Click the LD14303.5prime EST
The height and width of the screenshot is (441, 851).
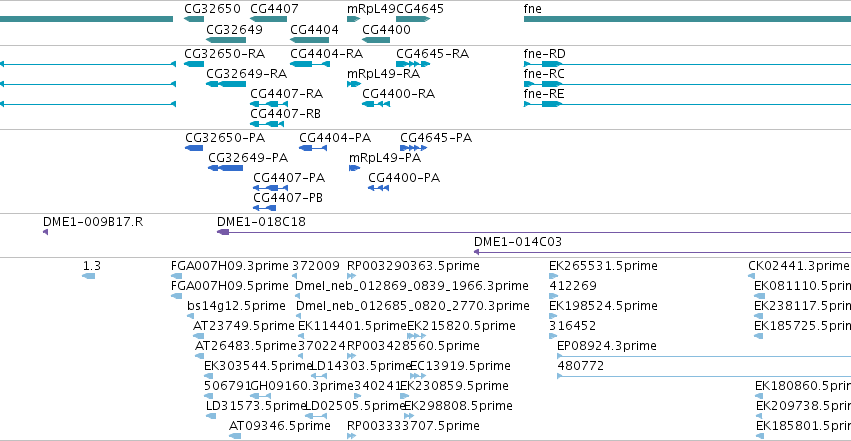tap(319, 376)
